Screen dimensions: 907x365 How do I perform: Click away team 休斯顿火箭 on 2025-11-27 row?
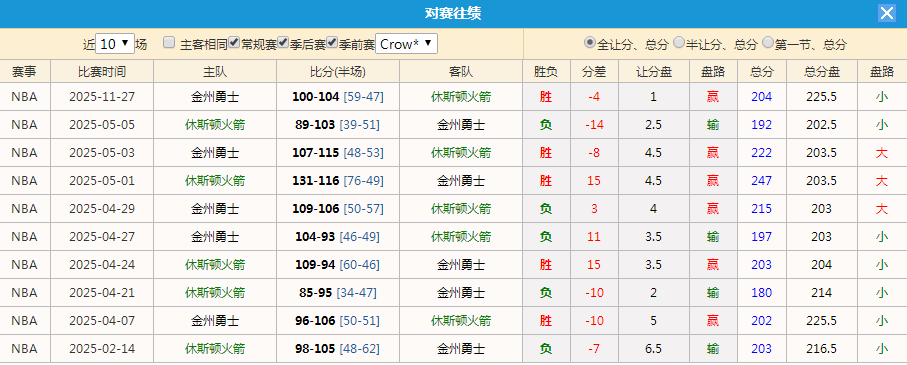461,97
